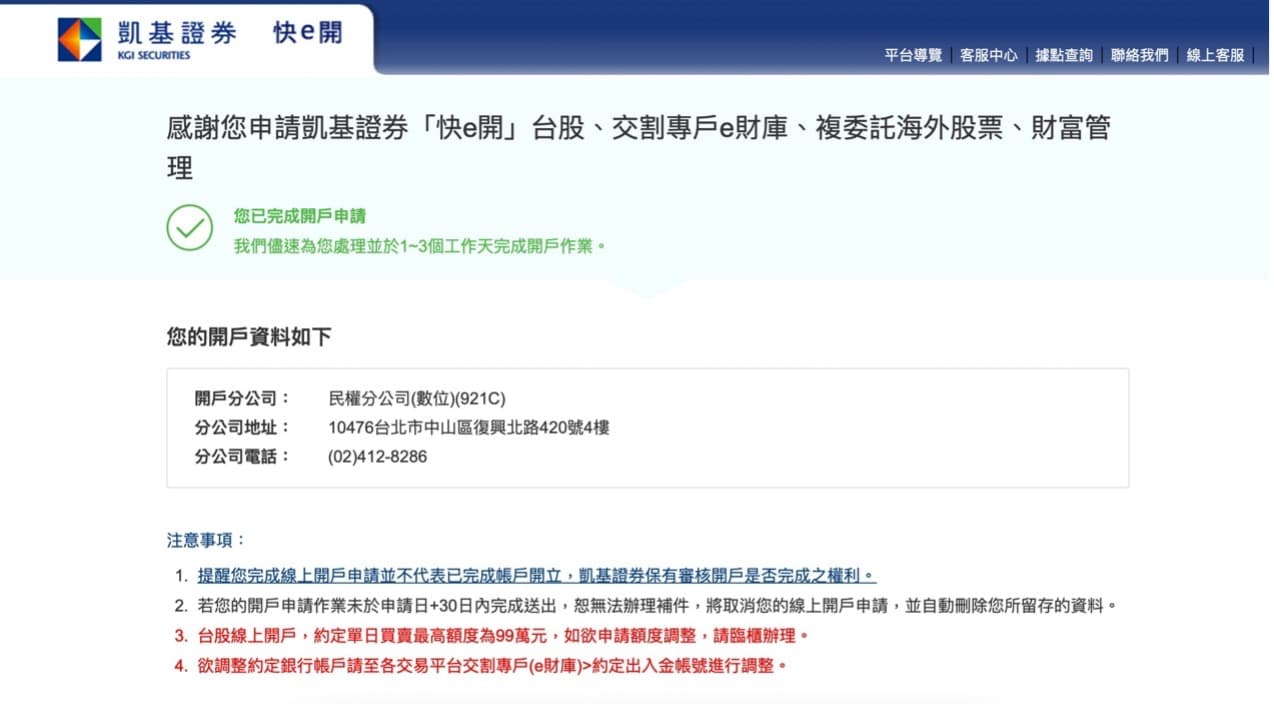
Task: Click the 注意事項 notes heading
Action: pyautogui.click(x=206, y=540)
